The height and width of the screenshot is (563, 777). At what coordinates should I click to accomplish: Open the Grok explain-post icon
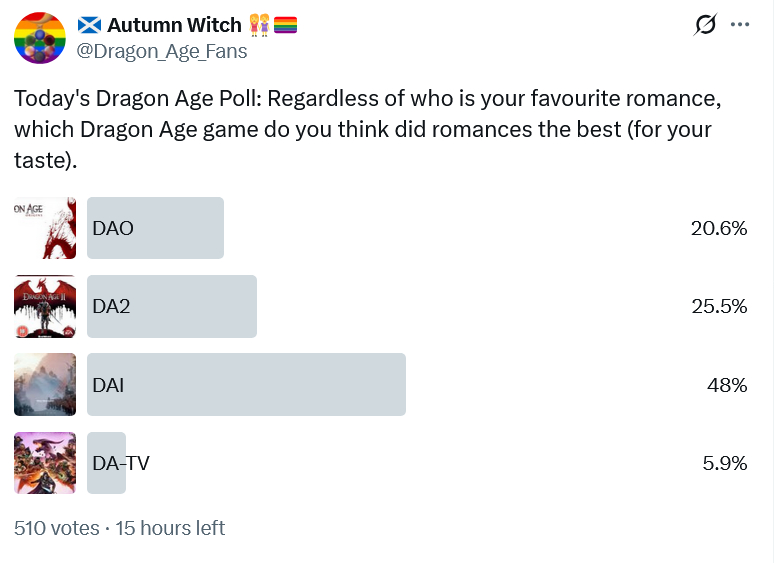[x=705, y=25]
